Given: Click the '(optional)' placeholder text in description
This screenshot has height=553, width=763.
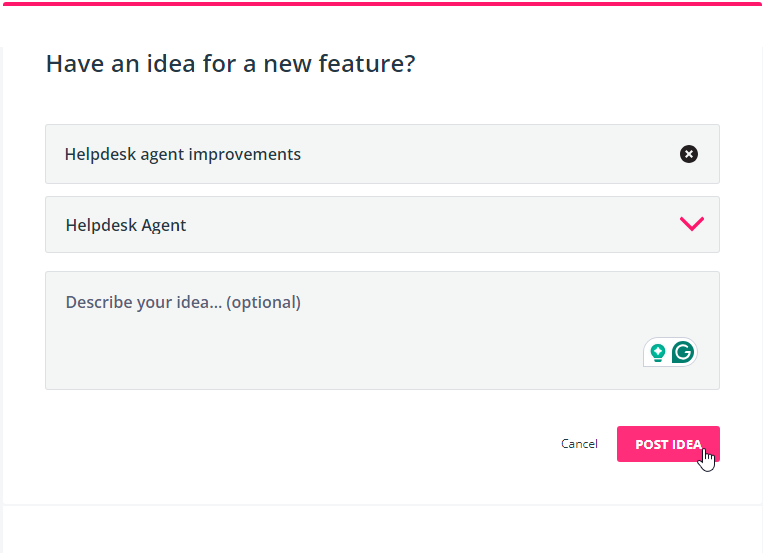Looking at the screenshot, I should click(263, 302).
